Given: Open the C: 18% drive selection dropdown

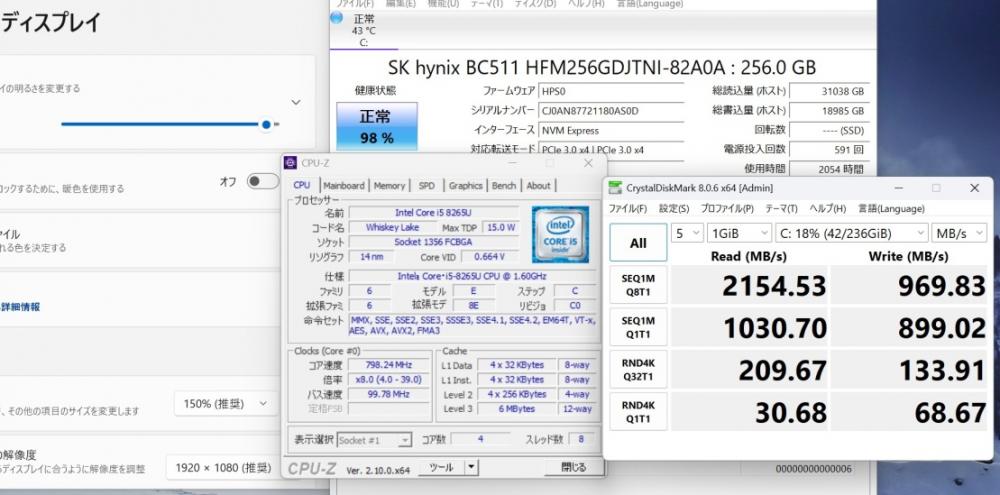Looking at the screenshot, I should [851, 233].
